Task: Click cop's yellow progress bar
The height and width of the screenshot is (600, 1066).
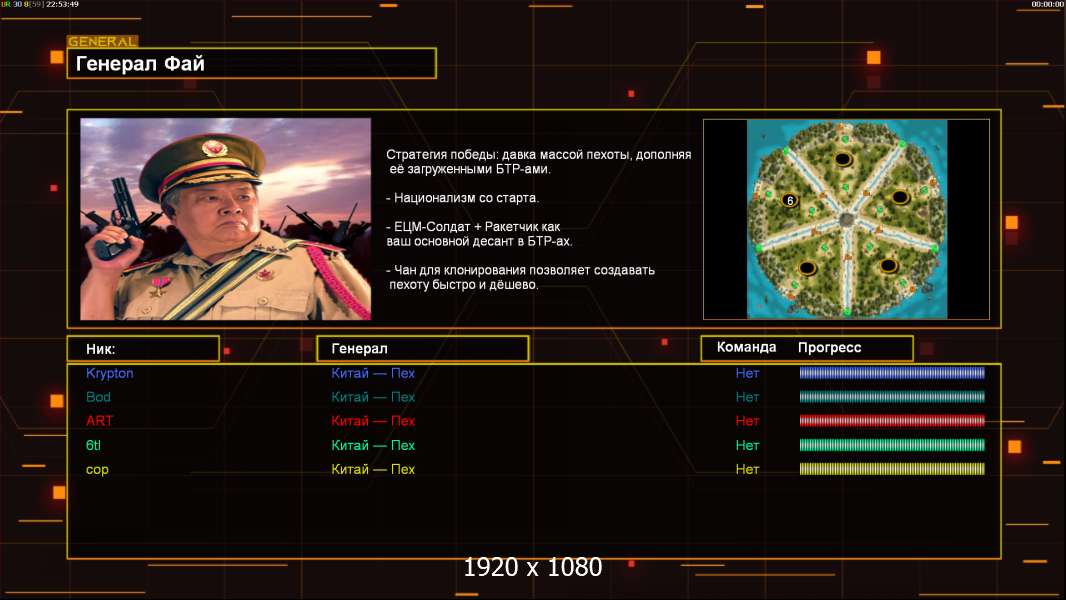Action: (892, 469)
